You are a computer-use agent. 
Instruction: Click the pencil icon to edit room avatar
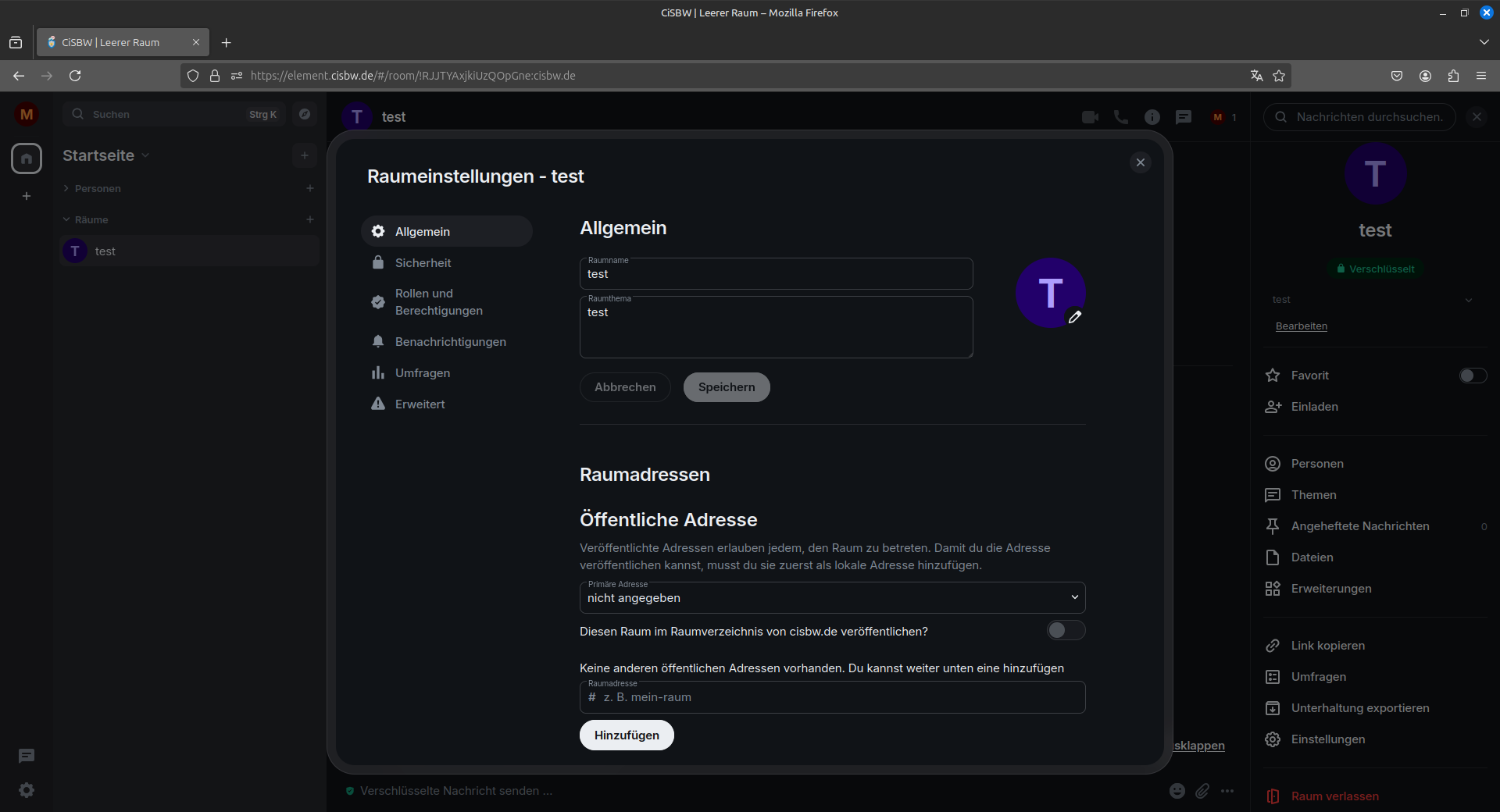tap(1075, 317)
